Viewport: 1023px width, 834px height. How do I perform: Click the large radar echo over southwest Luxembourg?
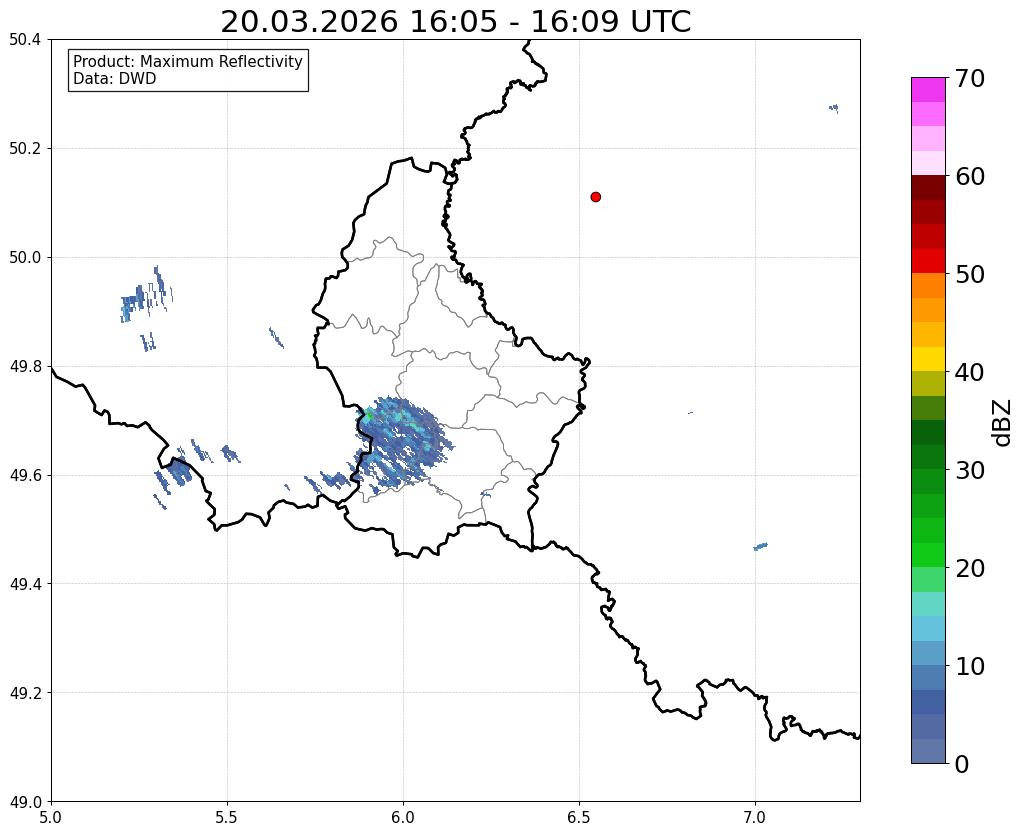click(x=405, y=442)
